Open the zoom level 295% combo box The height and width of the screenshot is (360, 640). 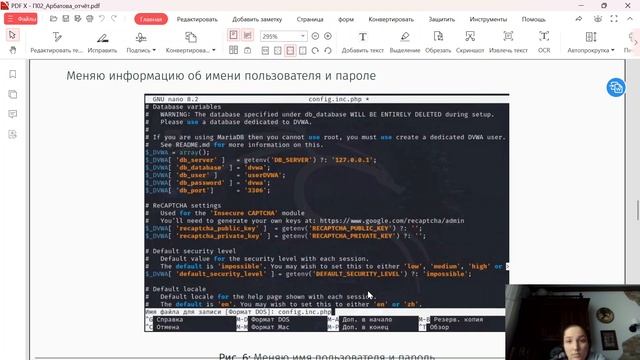point(283,36)
